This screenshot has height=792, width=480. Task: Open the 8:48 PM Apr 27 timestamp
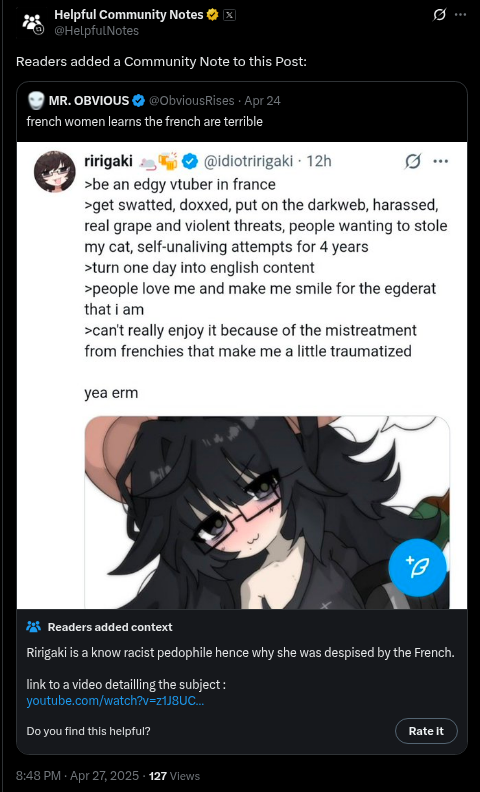coord(77,776)
